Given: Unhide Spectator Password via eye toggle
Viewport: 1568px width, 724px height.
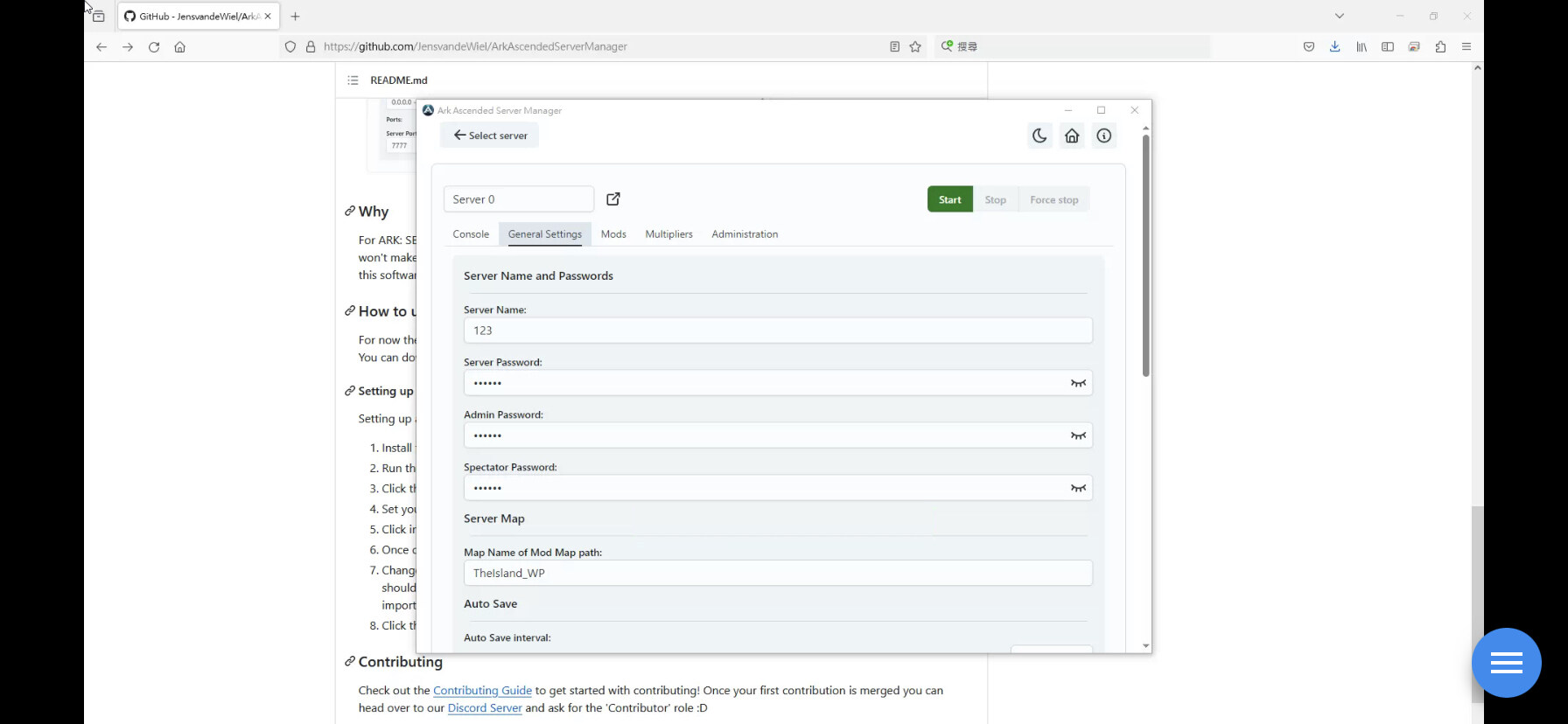Looking at the screenshot, I should [x=1078, y=488].
